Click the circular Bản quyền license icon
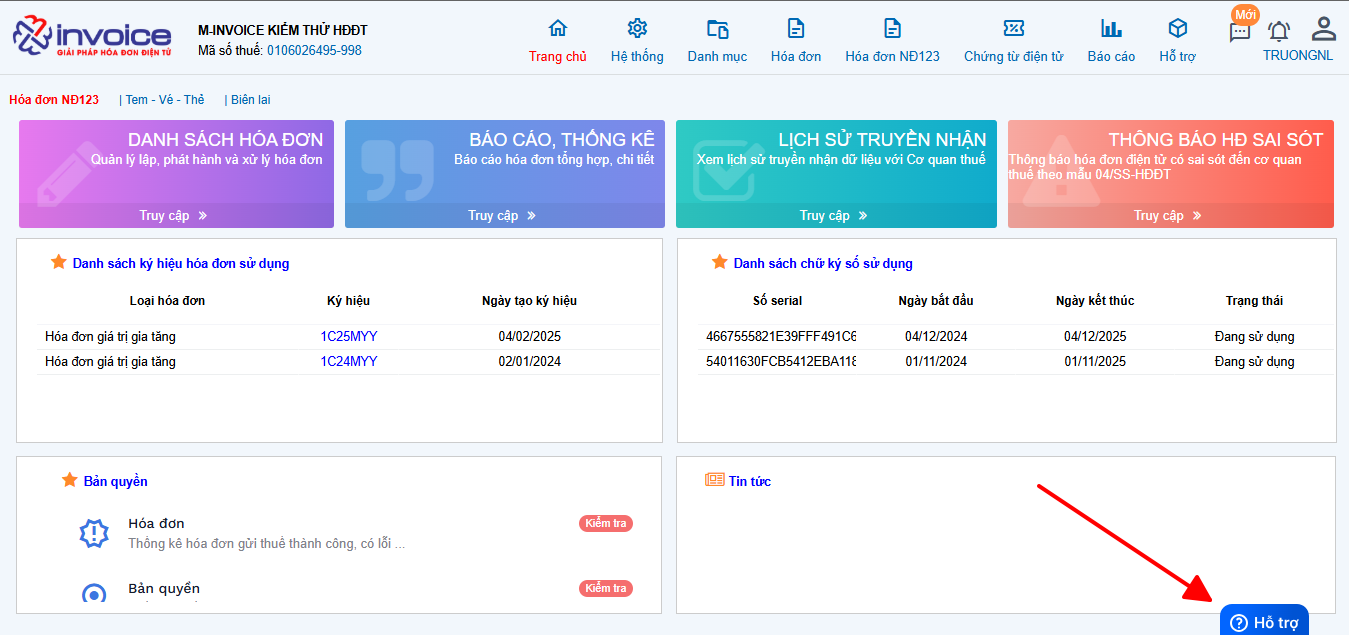Screen dimensions: 1349x635 94,593
